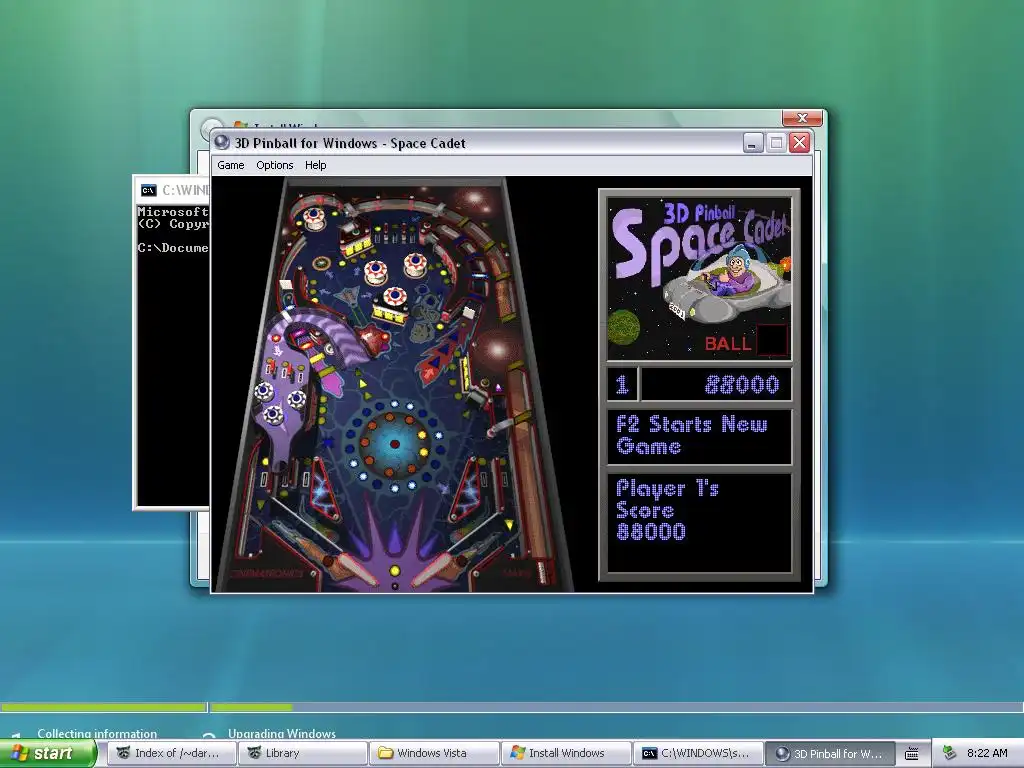
Task: Click the green planet in the logo panel
Action: click(x=626, y=328)
